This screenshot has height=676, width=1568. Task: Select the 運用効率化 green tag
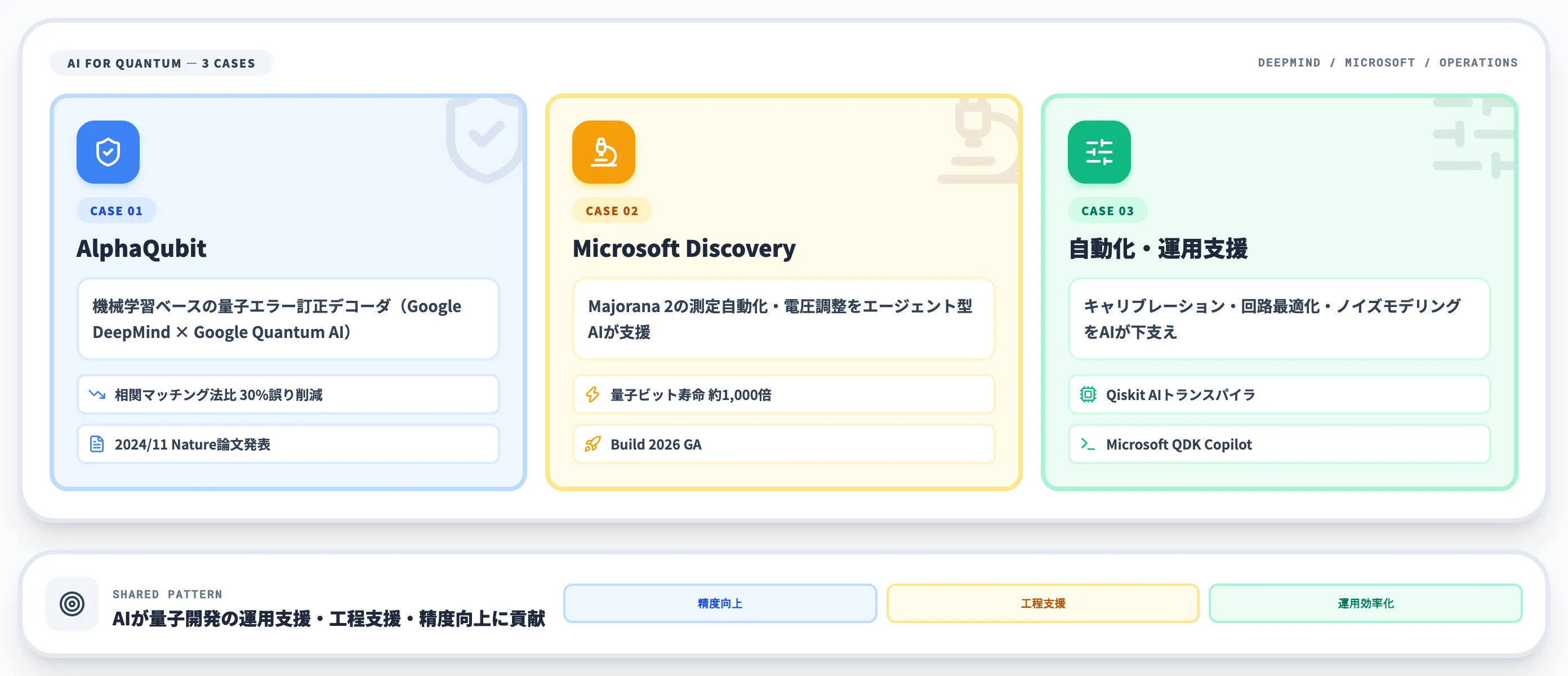[x=1365, y=603]
